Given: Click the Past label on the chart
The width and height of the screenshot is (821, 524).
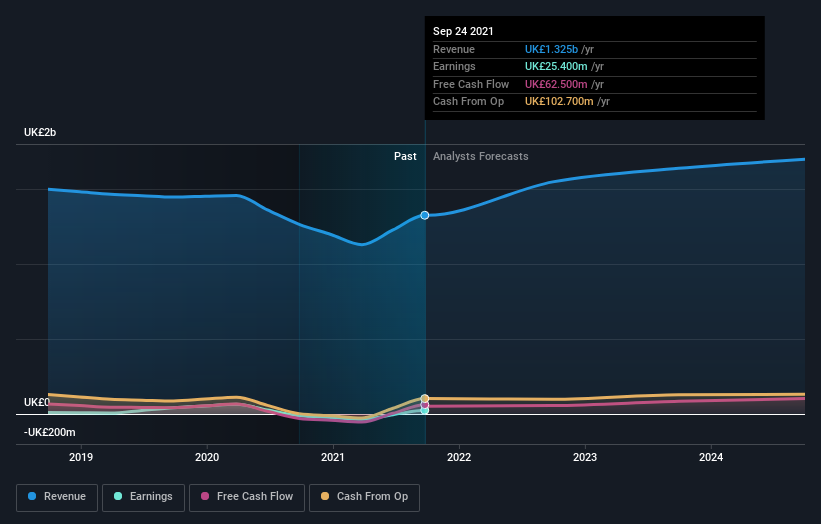Looking at the screenshot, I should [x=405, y=157].
